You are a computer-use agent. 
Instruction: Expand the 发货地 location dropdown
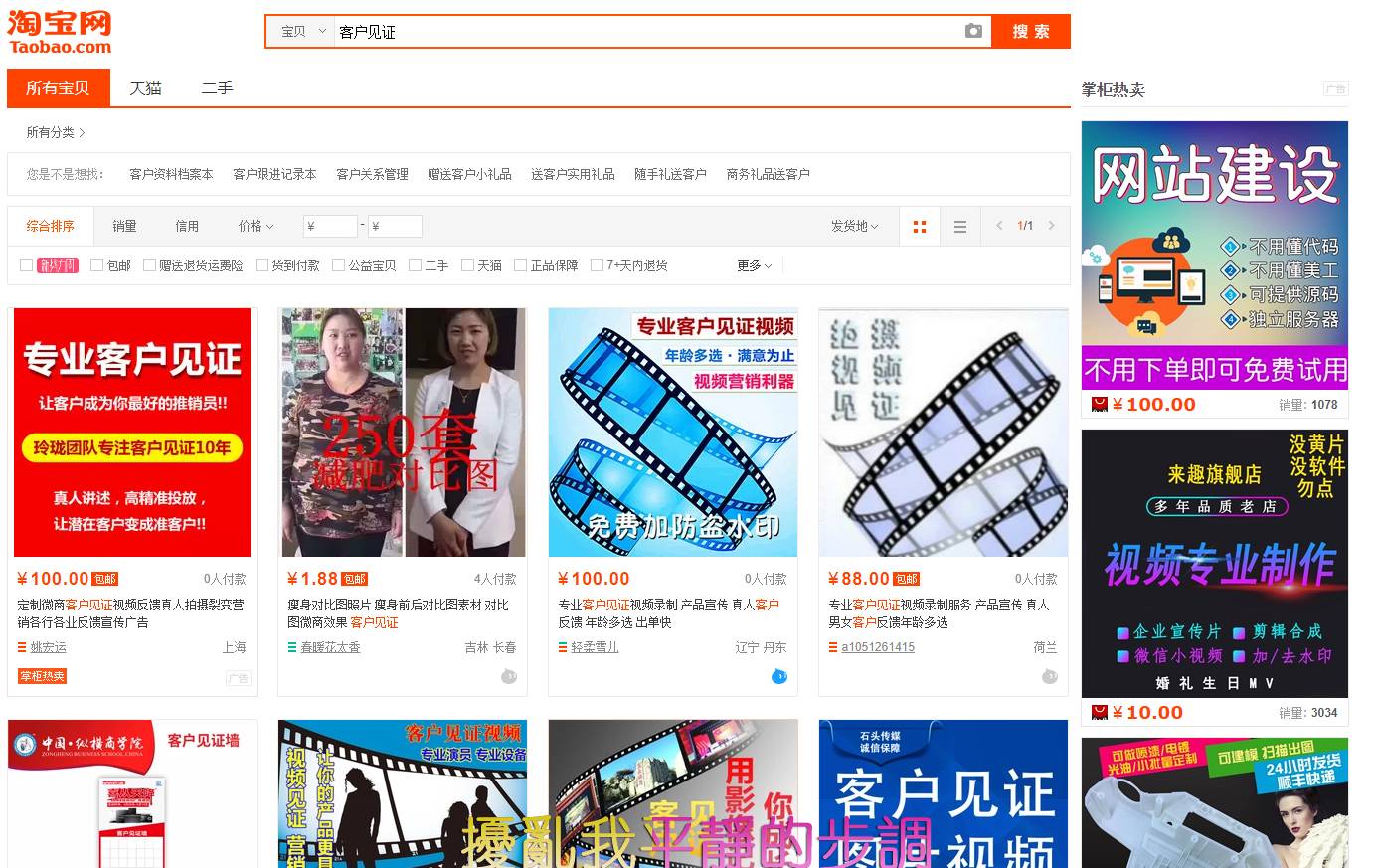(854, 226)
